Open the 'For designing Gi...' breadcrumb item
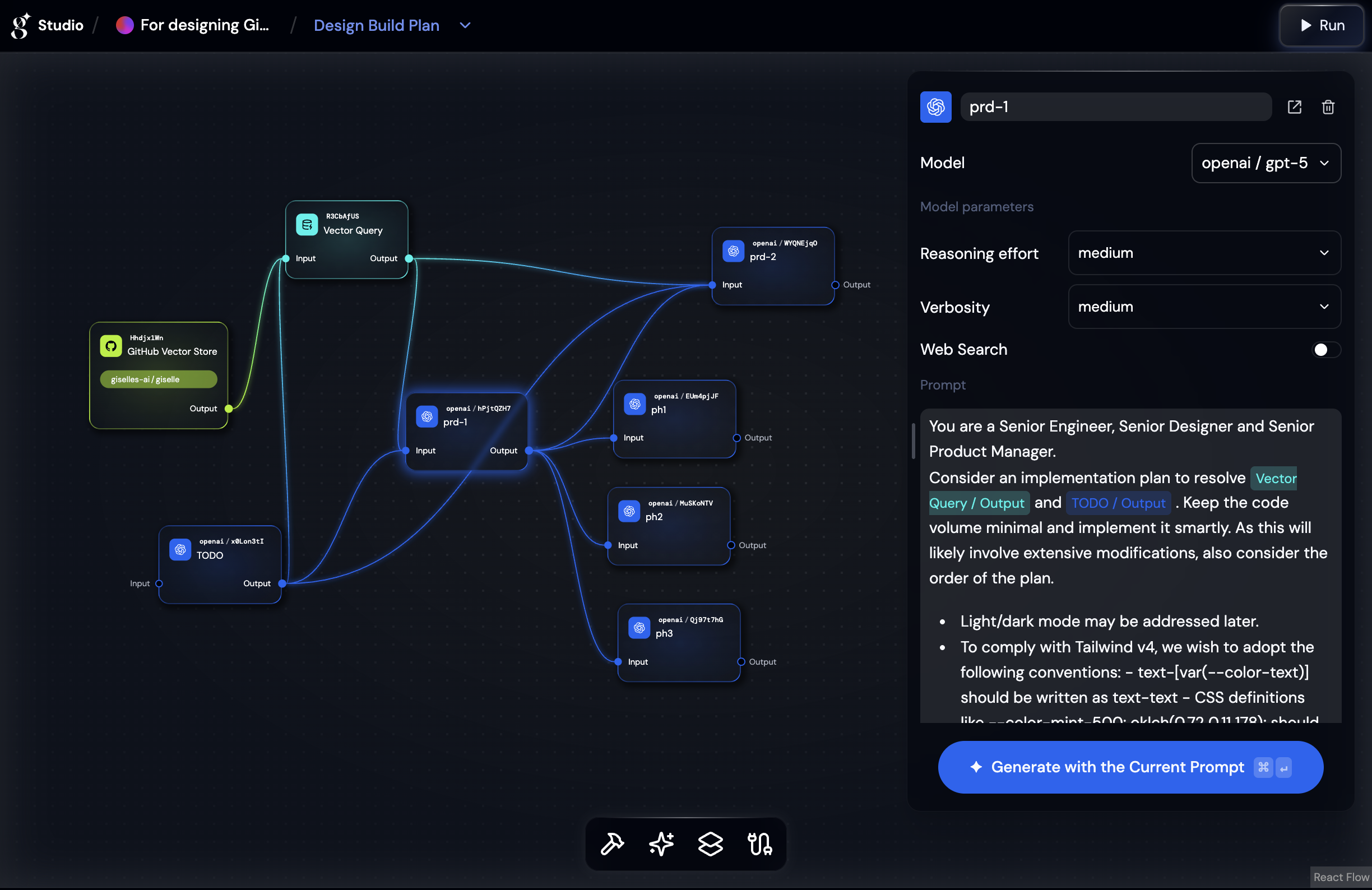 pos(205,25)
